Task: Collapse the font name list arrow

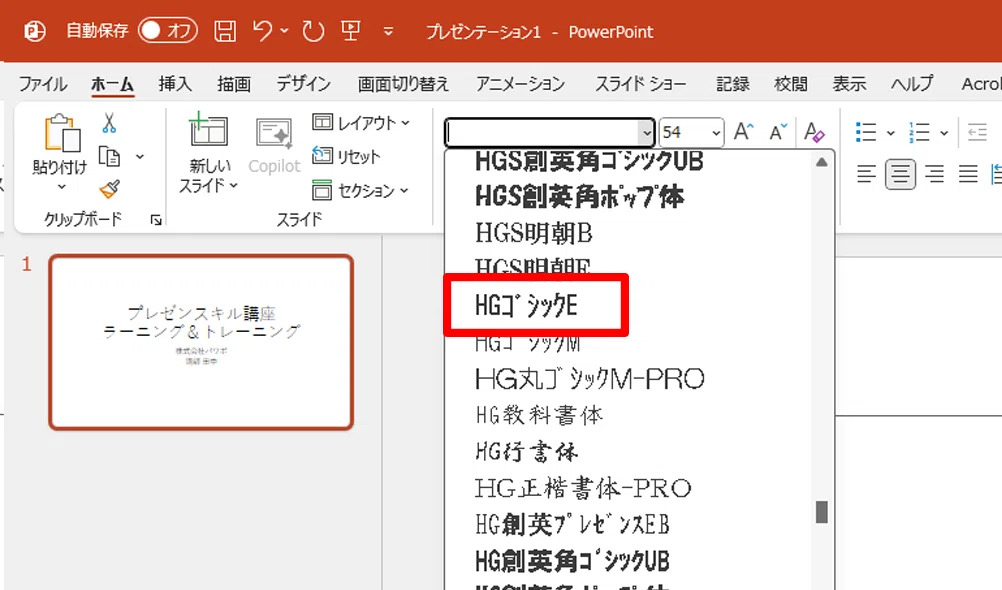Action: pyautogui.click(x=647, y=132)
